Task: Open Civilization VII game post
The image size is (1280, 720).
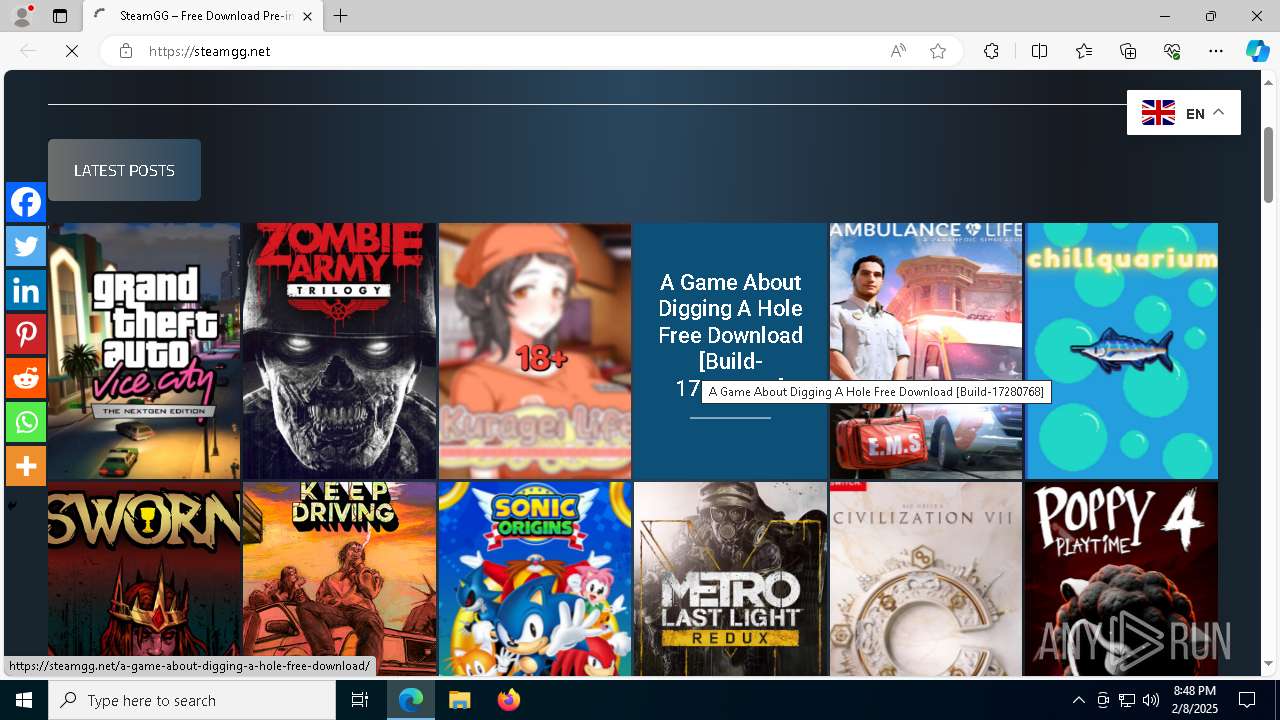Action: (x=926, y=579)
